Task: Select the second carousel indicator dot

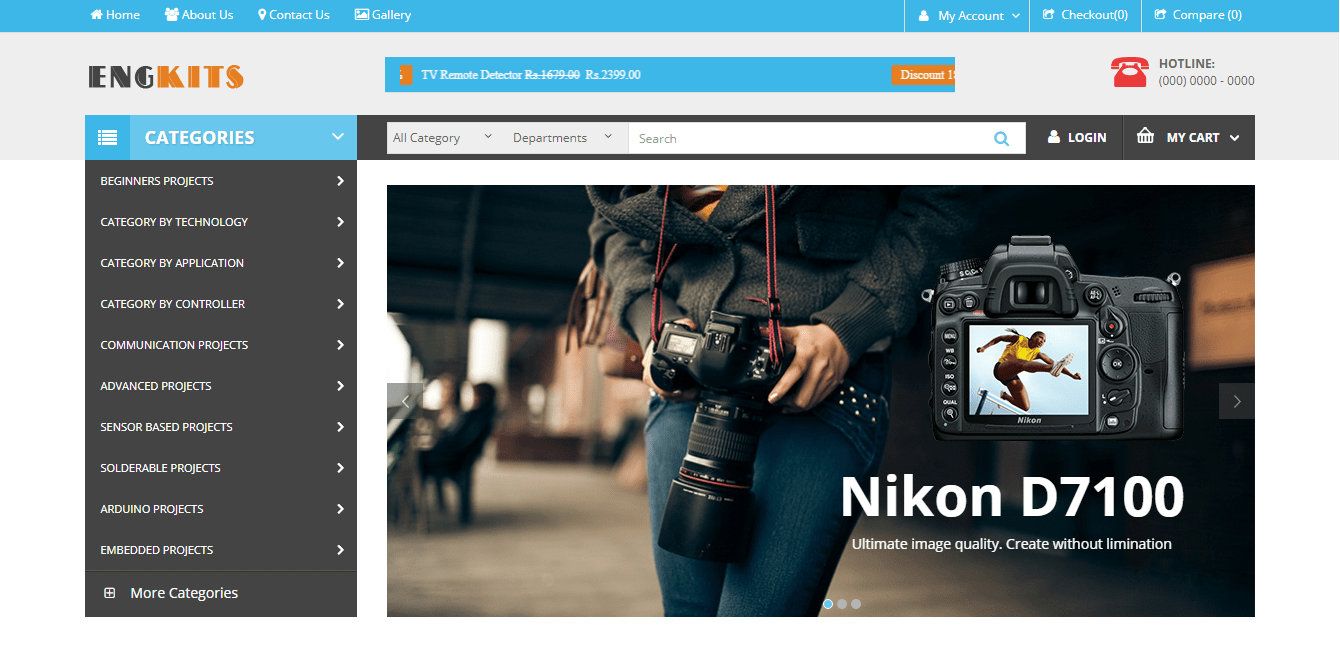Action: point(842,604)
